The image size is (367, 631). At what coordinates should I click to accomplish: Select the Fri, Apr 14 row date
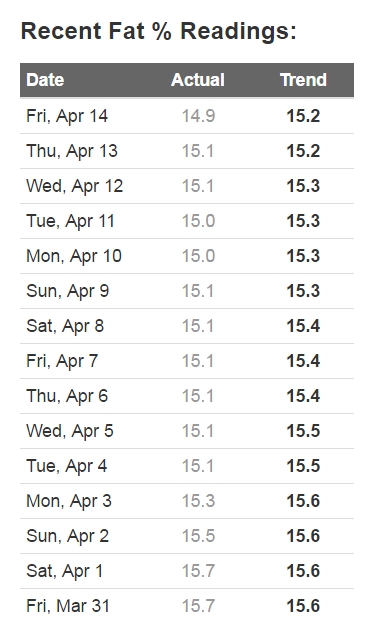tap(67, 116)
